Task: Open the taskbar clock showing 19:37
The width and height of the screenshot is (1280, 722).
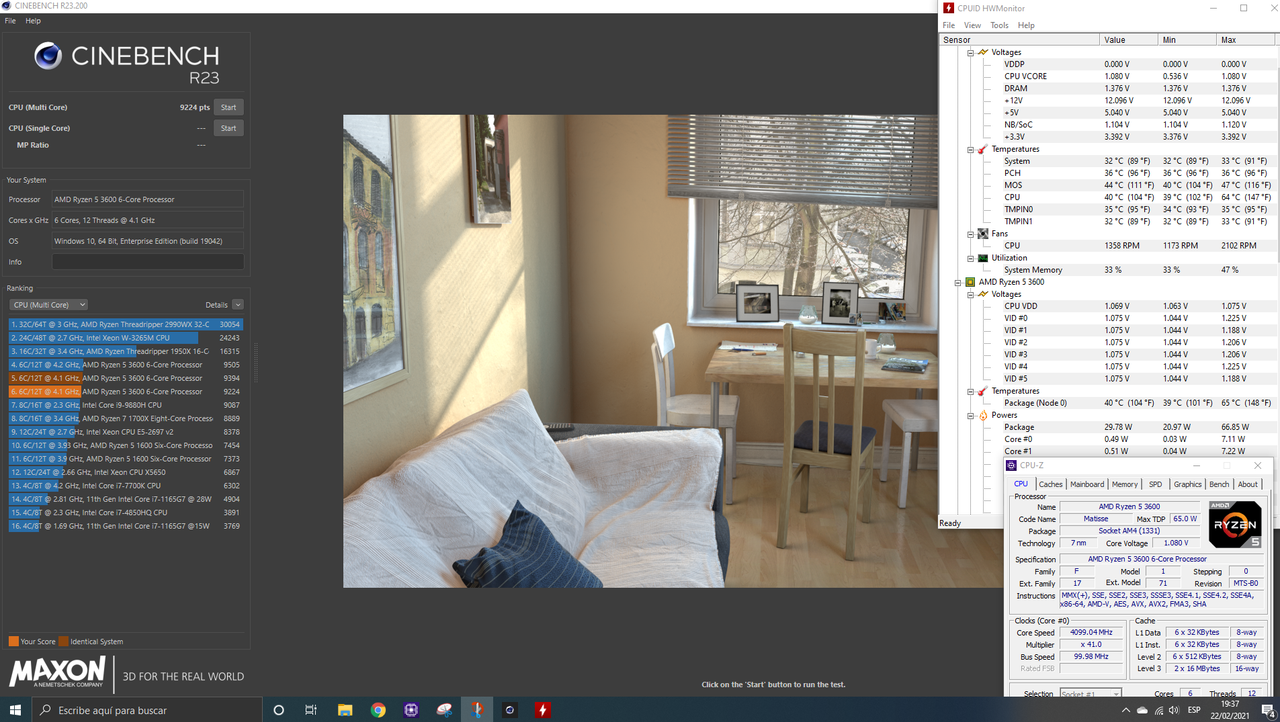Action: 1231,710
